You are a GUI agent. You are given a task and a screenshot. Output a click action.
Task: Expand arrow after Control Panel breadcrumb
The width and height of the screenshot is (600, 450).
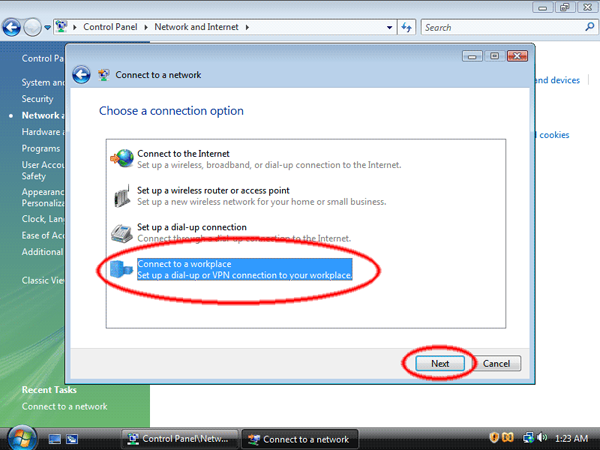point(146,27)
